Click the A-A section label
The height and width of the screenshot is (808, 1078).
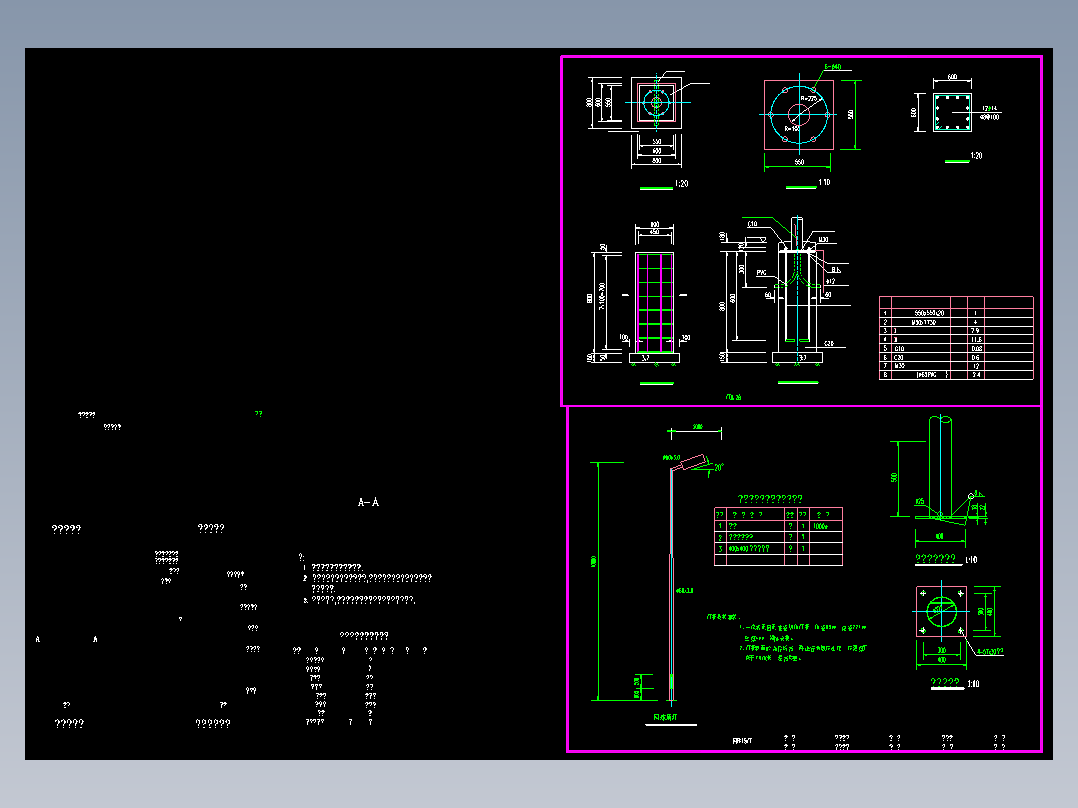coord(368,503)
